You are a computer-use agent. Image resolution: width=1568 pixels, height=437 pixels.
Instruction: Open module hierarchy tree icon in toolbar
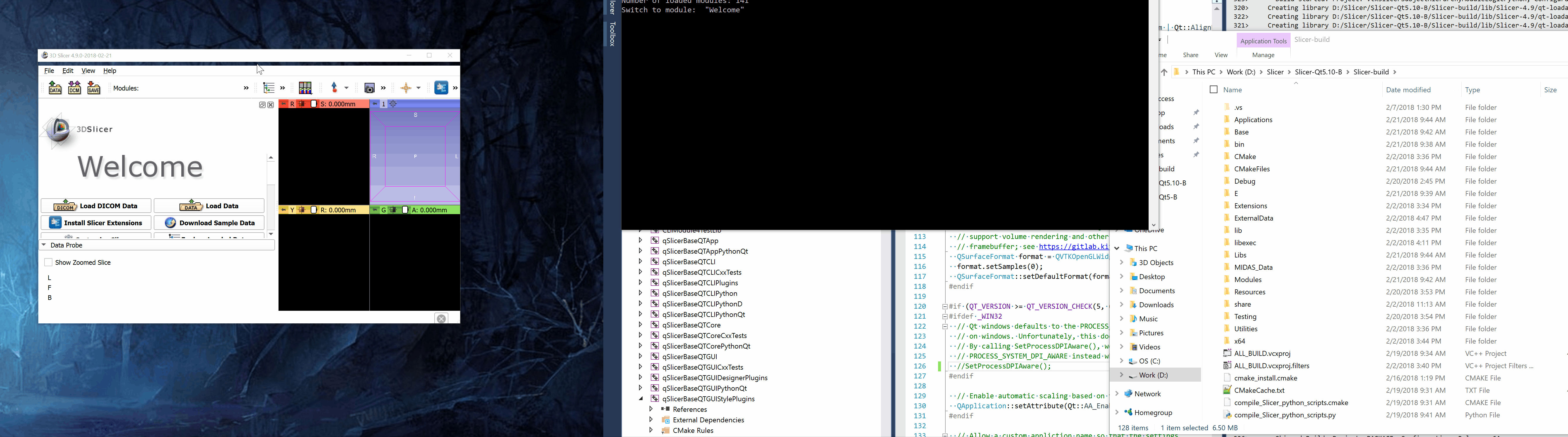[x=269, y=88]
